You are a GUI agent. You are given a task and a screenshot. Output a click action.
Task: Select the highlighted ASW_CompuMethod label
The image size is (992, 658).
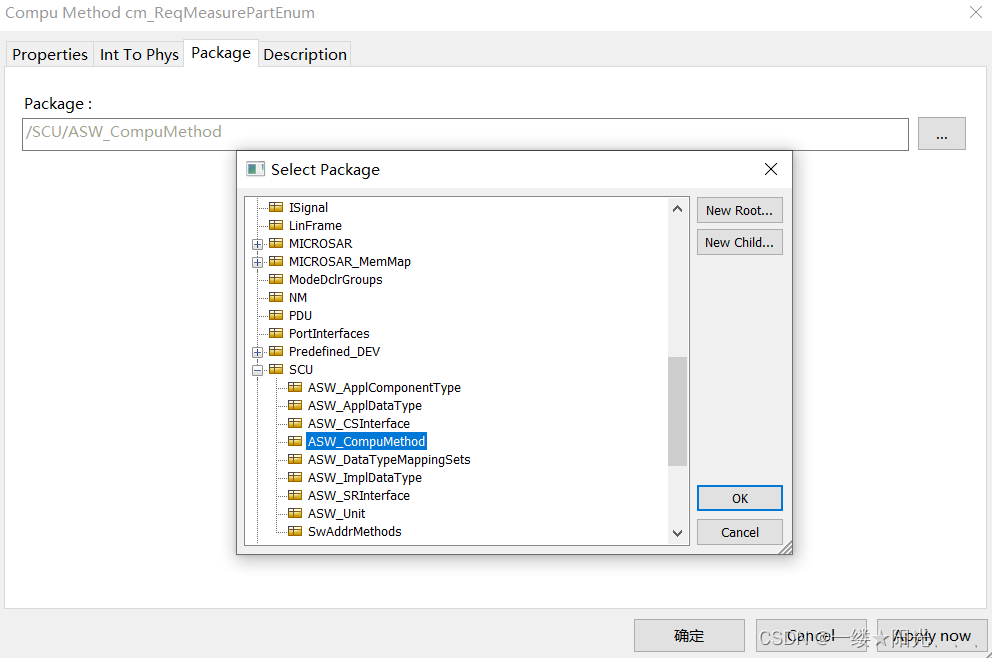pos(366,441)
